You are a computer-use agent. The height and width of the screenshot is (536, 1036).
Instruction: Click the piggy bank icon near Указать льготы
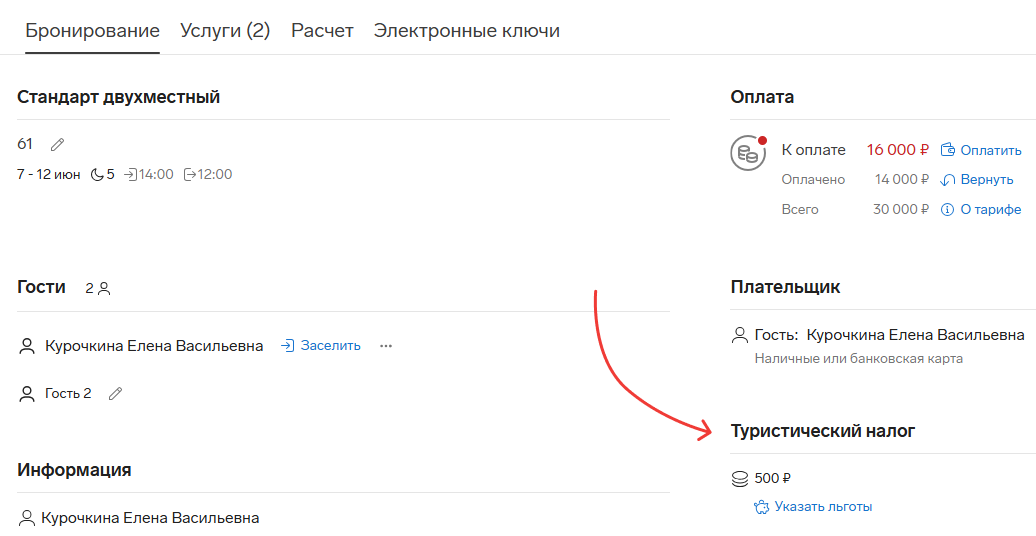pos(761,507)
